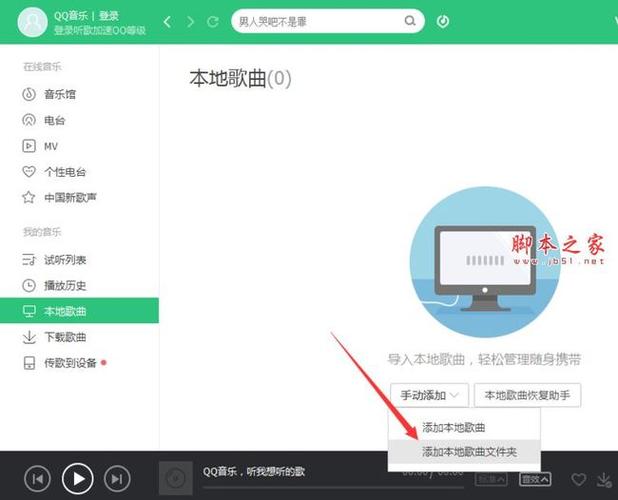Expand the 手动添加 dropdown
The width and height of the screenshot is (618, 500).
[429, 395]
